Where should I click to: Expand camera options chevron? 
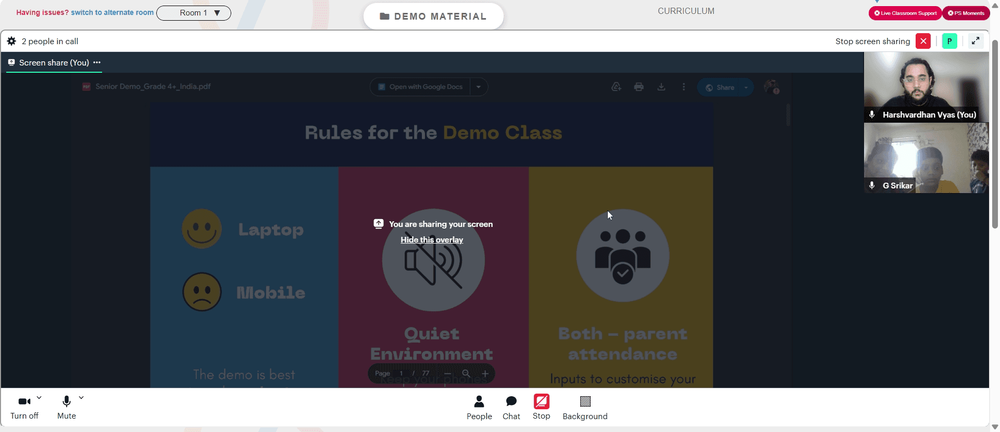(x=39, y=398)
